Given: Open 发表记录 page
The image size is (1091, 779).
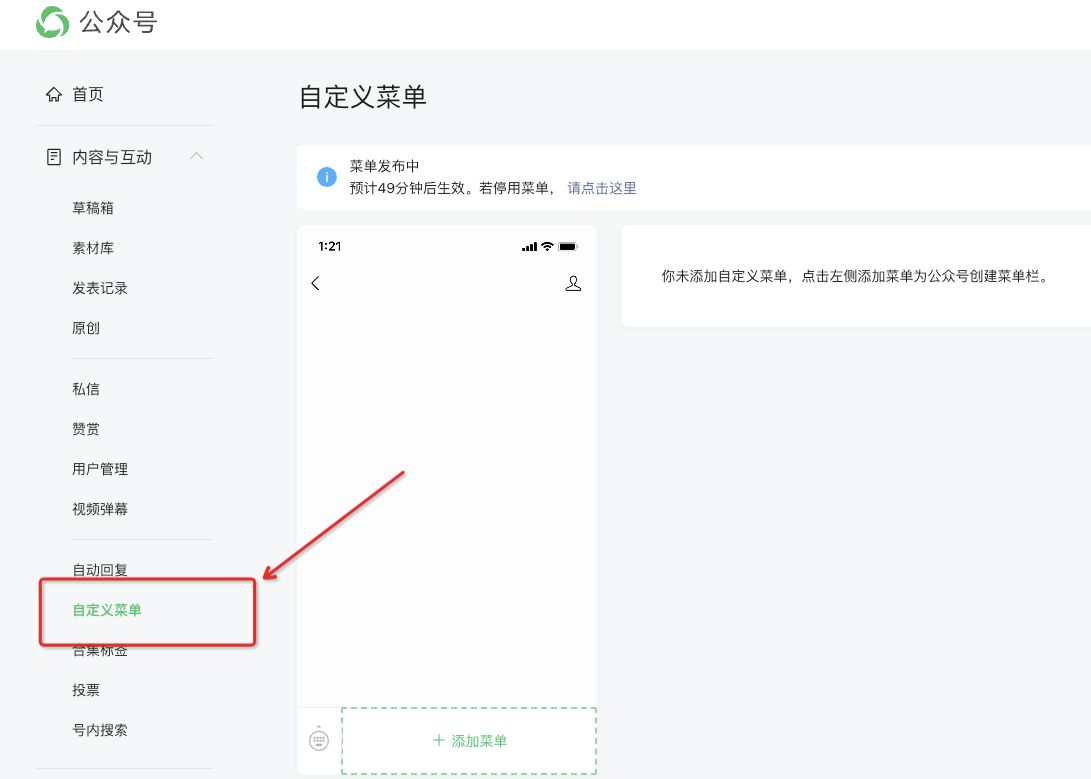Looking at the screenshot, I should (x=99, y=288).
